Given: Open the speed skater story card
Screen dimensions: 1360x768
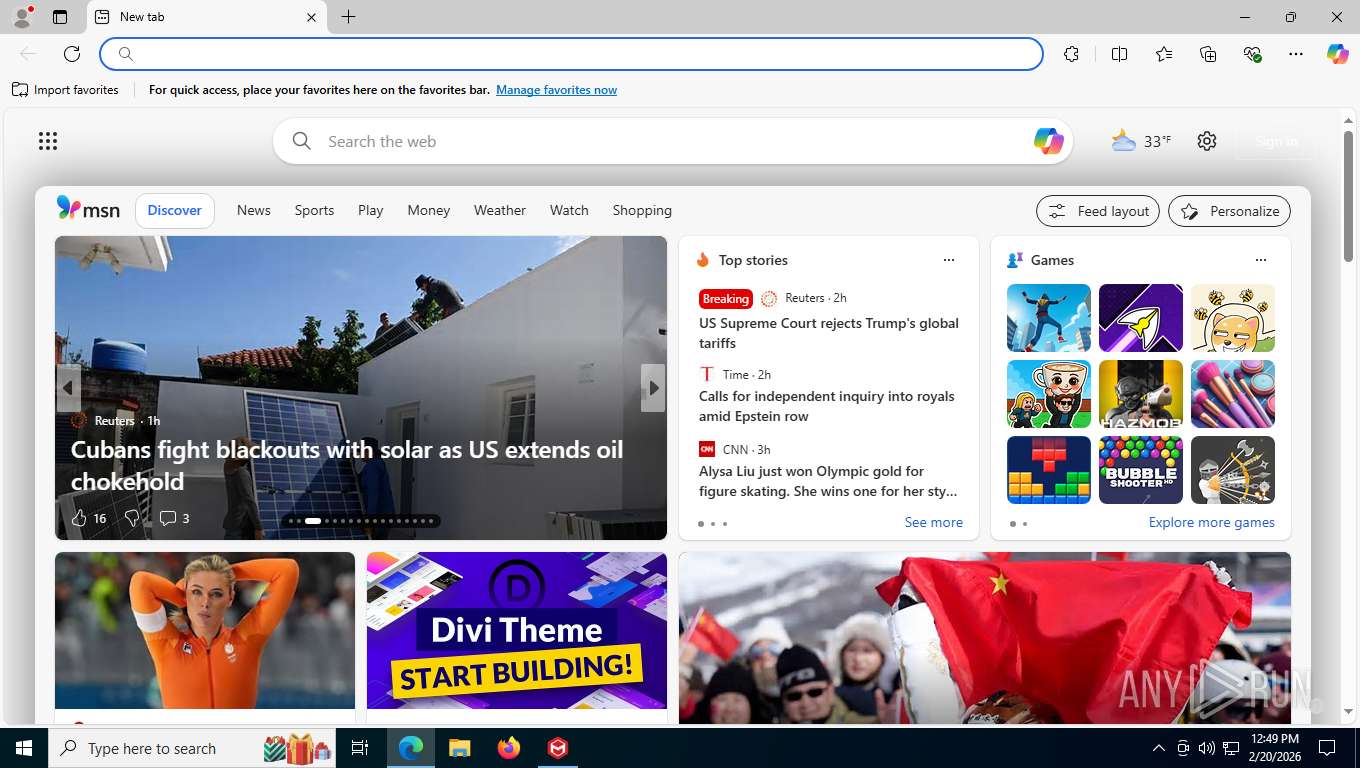Looking at the screenshot, I should [205, 636].
